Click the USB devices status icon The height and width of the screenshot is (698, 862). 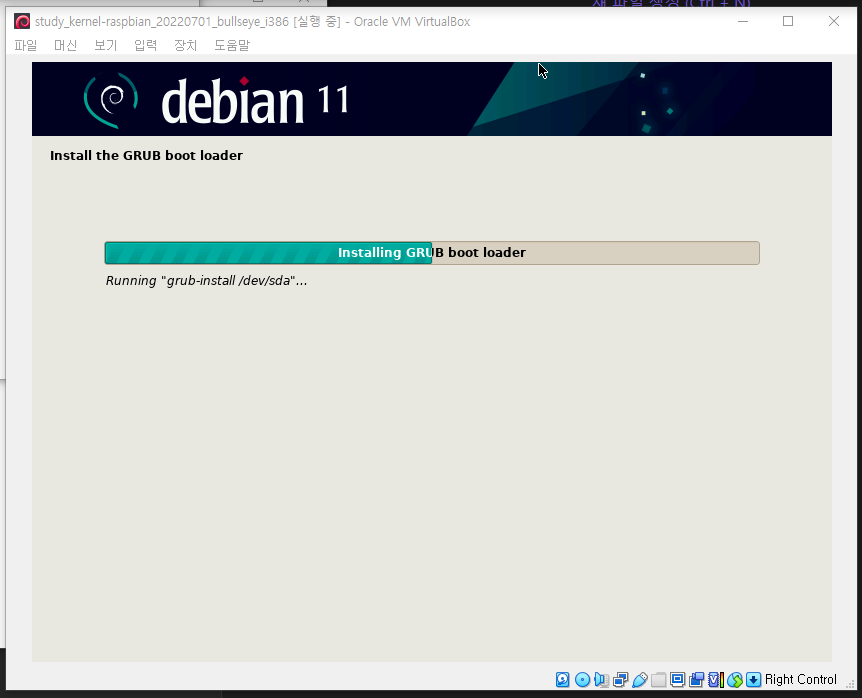pos(640,679)
